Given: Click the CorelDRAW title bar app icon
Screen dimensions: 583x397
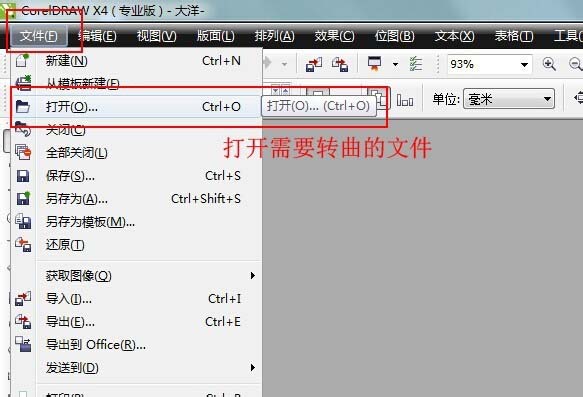Looking at the screenshot, I should 7,10.
